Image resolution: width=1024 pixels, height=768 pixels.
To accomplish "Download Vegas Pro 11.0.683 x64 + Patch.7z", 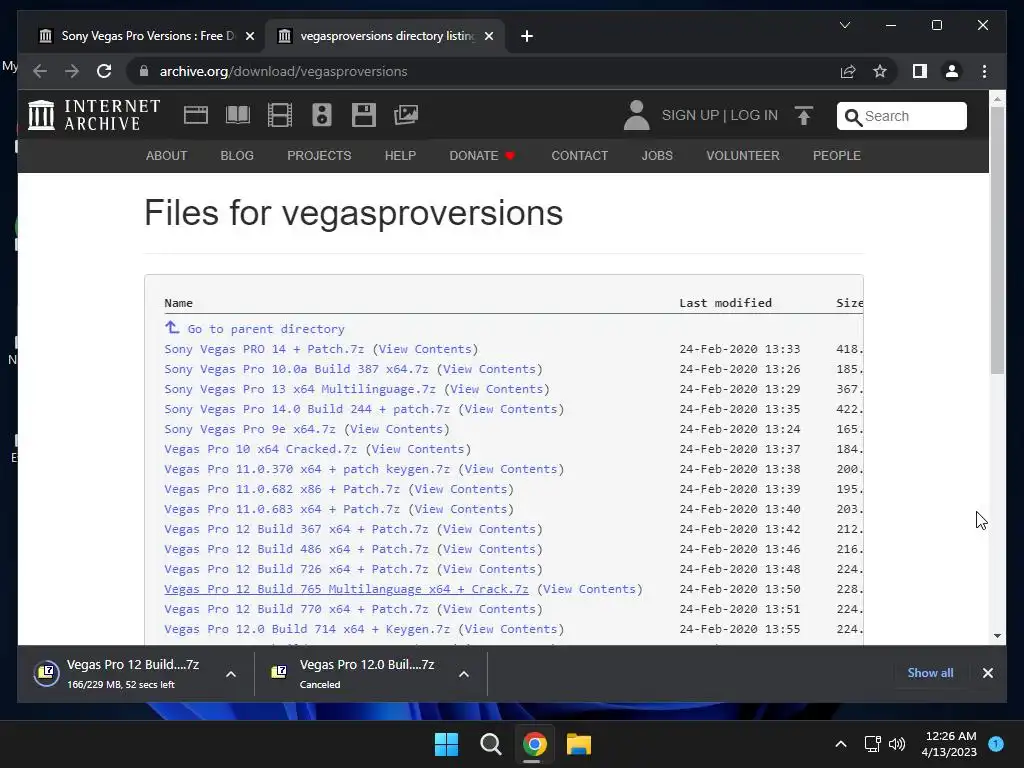I will (281, 509).
